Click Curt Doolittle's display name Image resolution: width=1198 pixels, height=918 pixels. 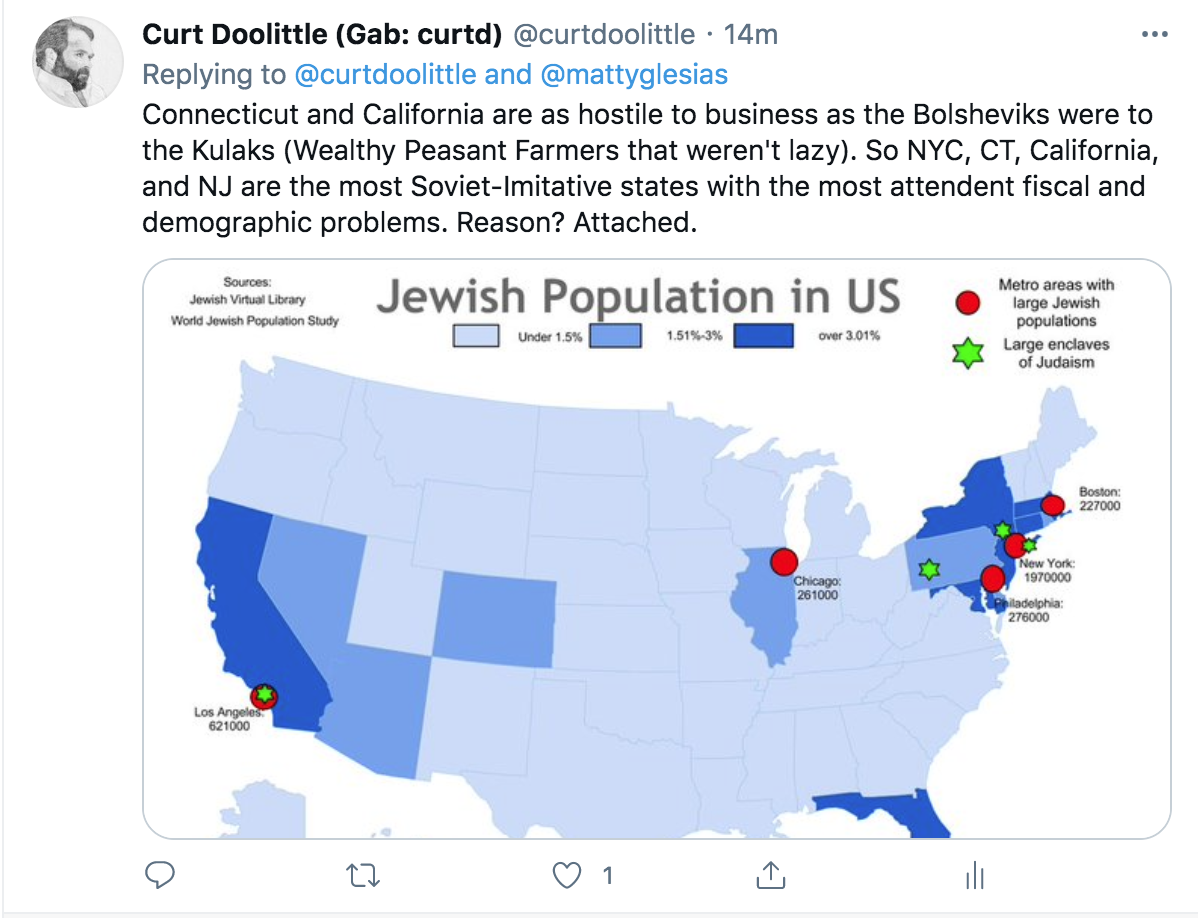tap(300, 33)
